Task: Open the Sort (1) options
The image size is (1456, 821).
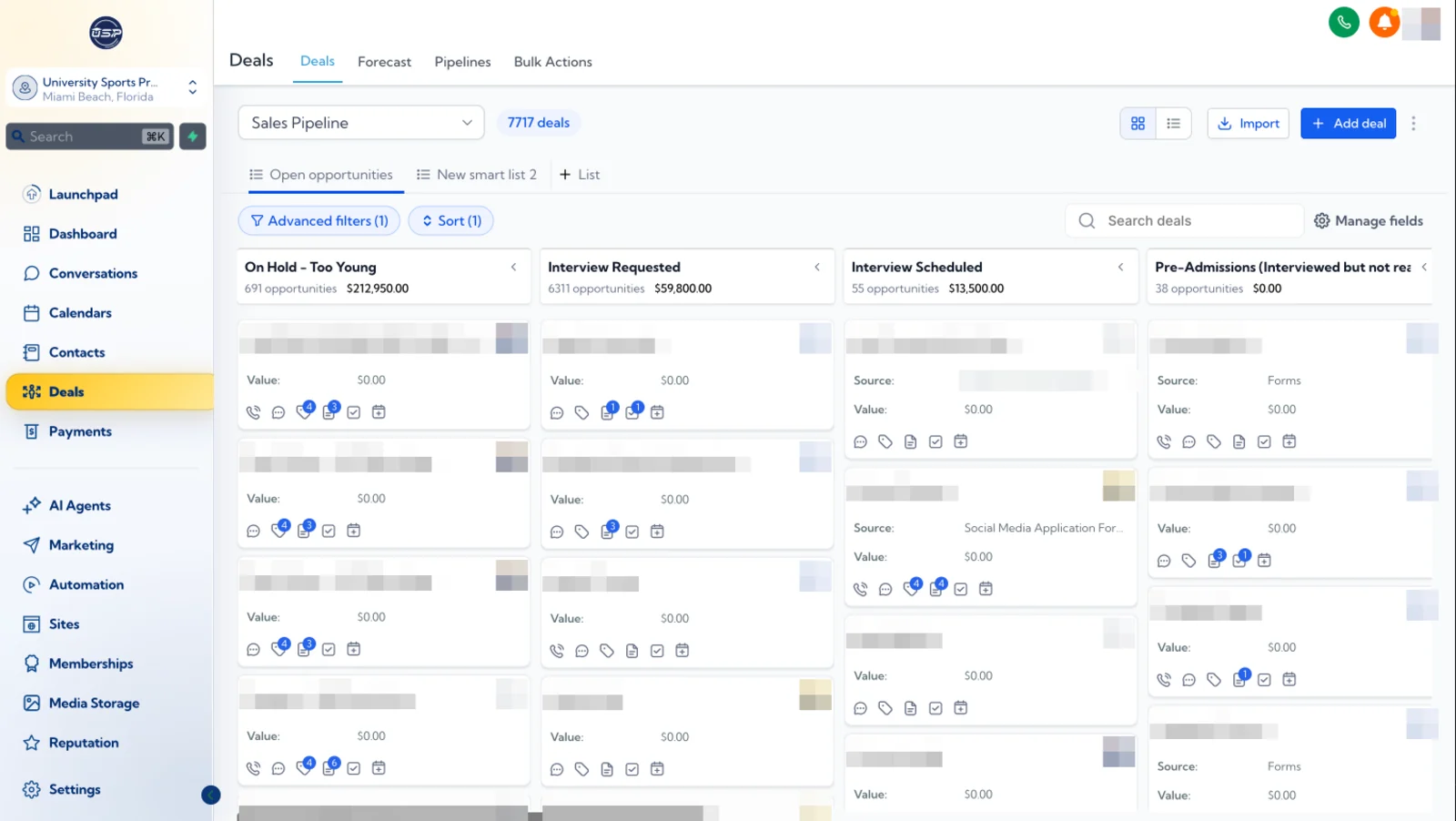Action: (451, 220)
